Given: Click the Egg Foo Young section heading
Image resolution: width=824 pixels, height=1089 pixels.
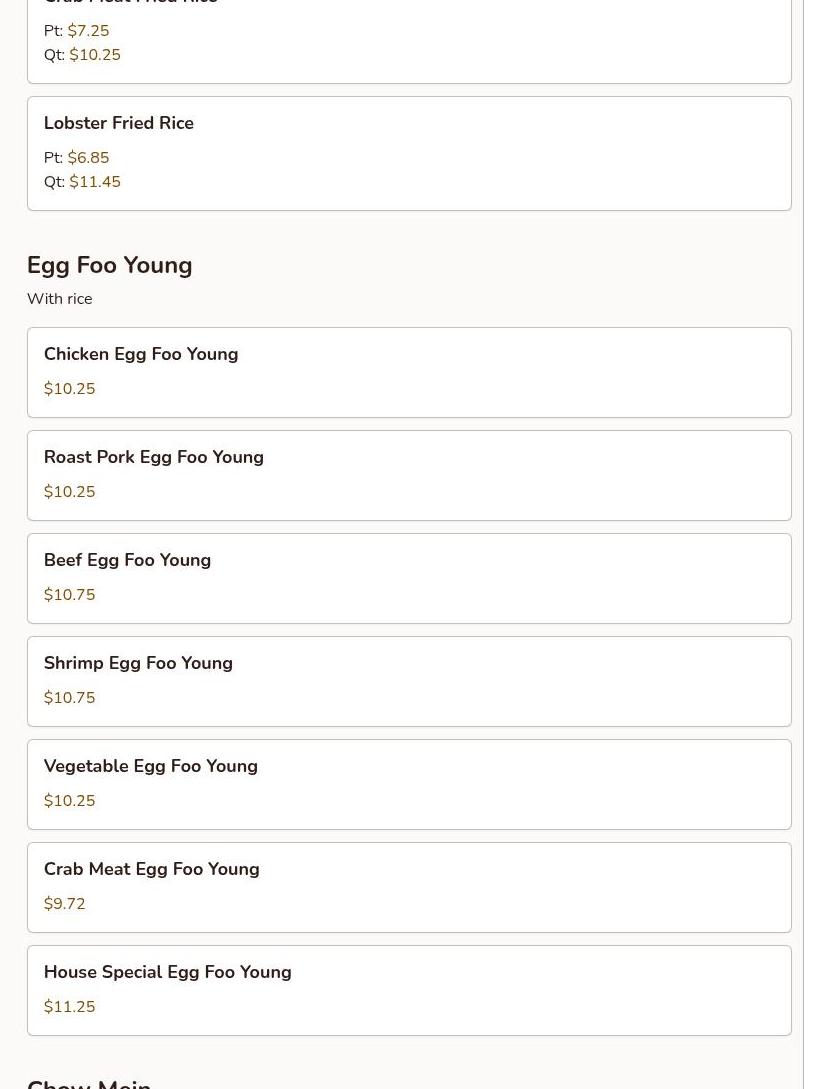Looking at the screenshot, I should (109, 265).
